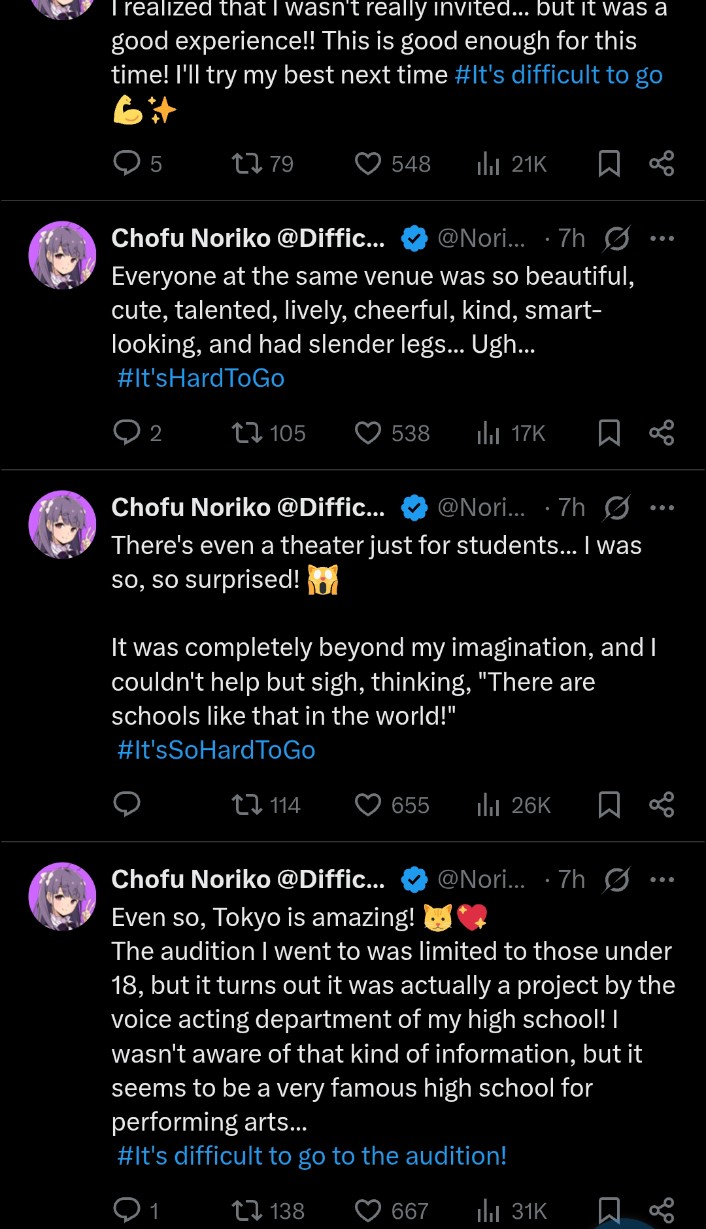
Task: Reply to the tweet with 5 replies
Action: point(126,163)
